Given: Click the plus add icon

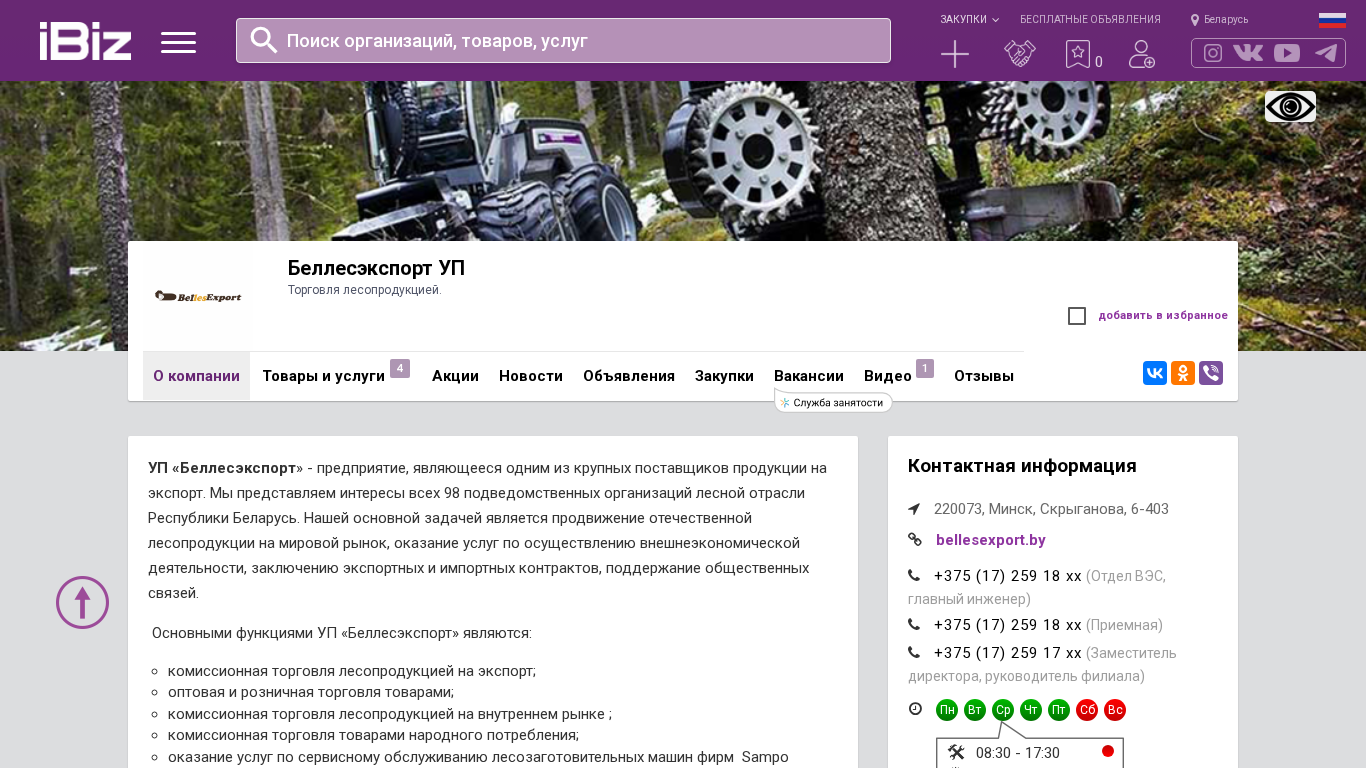Looking at the screenshot, I should [x=955, y=54].
